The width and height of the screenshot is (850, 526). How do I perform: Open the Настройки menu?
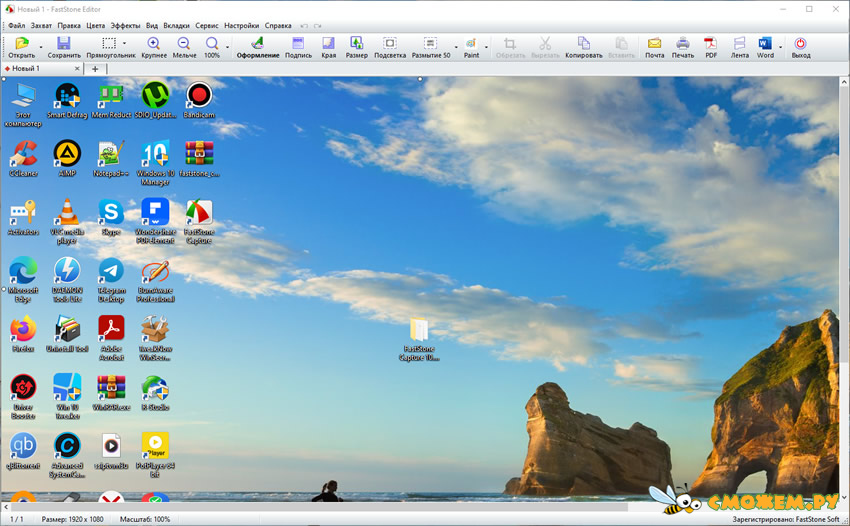242,25
